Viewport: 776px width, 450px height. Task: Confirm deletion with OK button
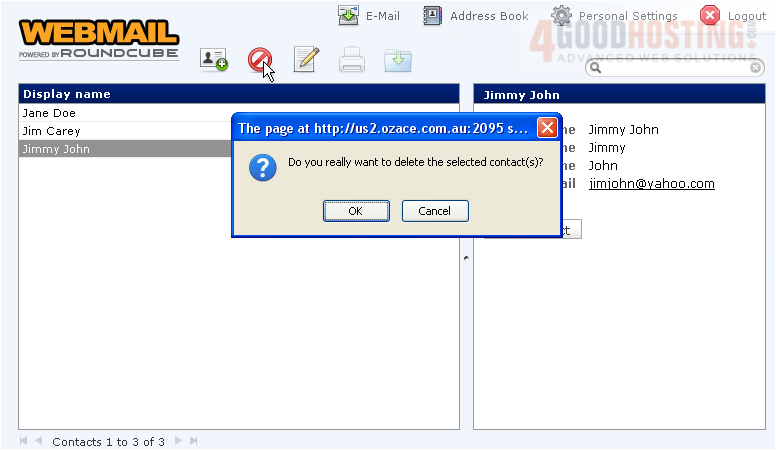(x=355, y=211)
